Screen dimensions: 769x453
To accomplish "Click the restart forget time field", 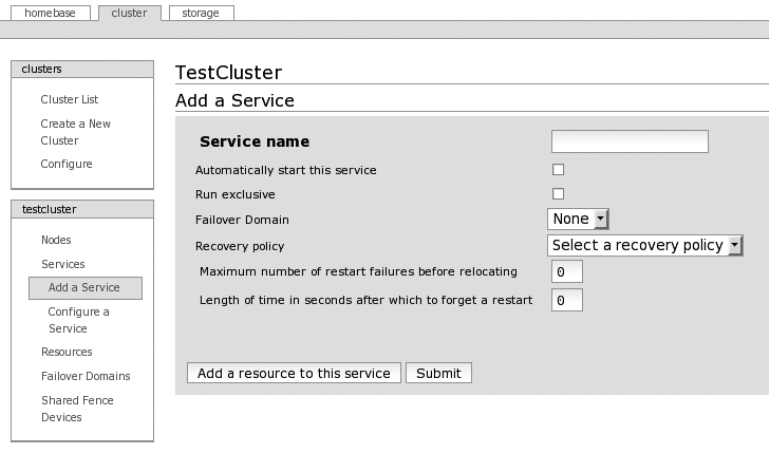I will coord(566,299).
